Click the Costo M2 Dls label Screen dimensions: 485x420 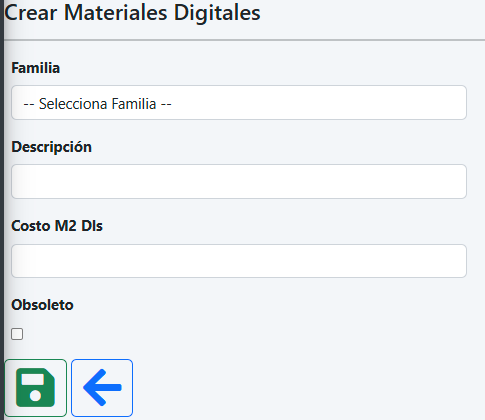(57, 226)
